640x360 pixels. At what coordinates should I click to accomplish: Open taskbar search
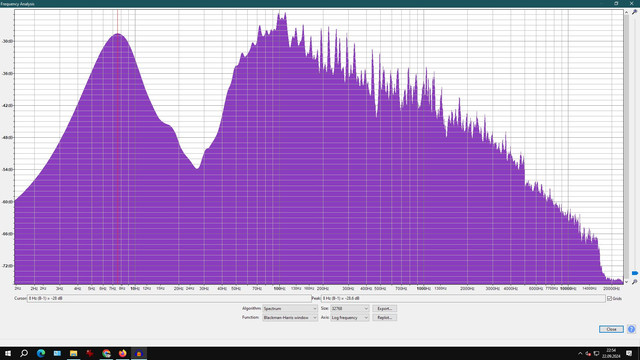coord(24,353)
